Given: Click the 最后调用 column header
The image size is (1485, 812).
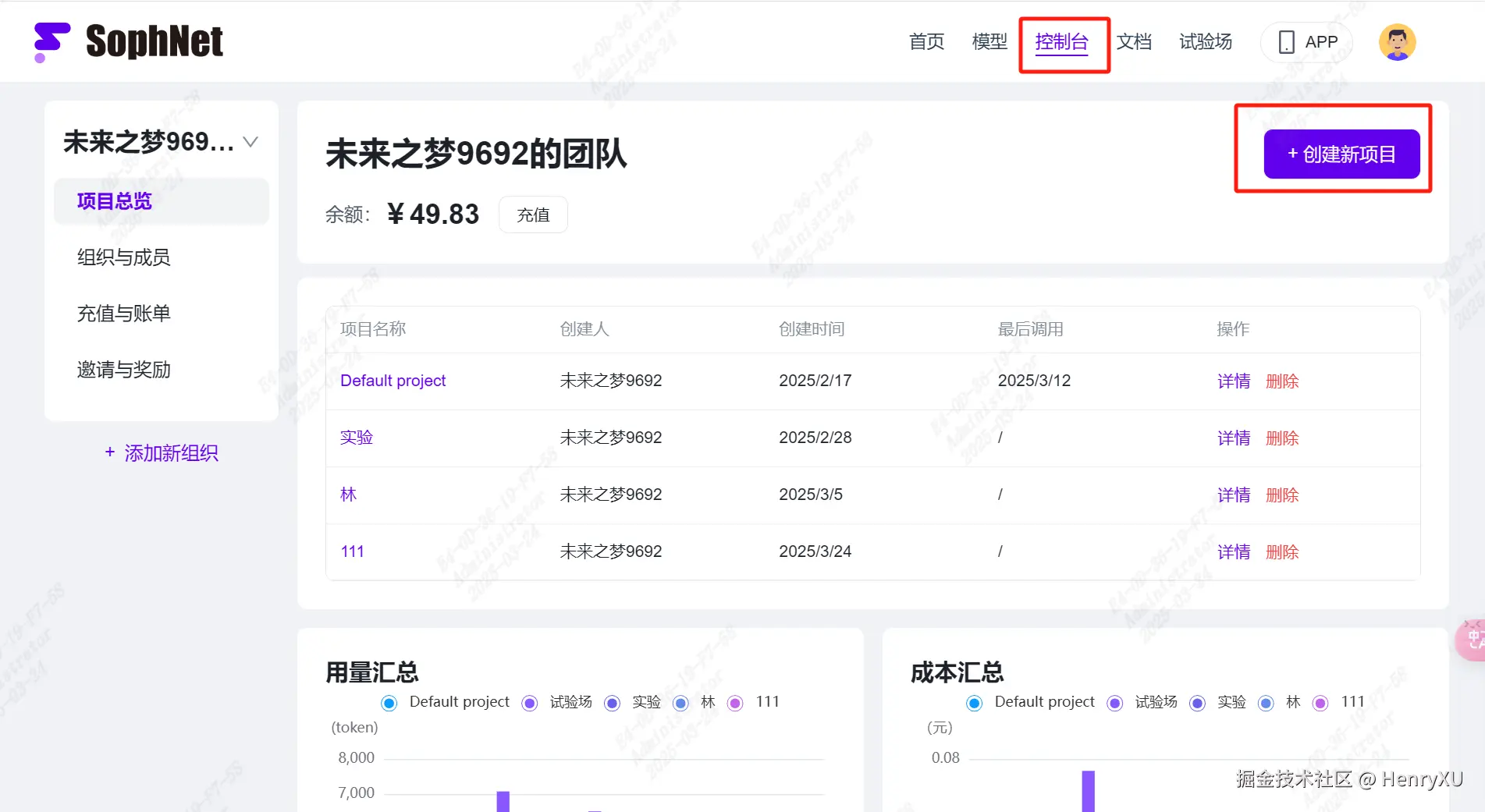Looking at the screenshot, I should pyautogui.click(x=1031, y=329).
